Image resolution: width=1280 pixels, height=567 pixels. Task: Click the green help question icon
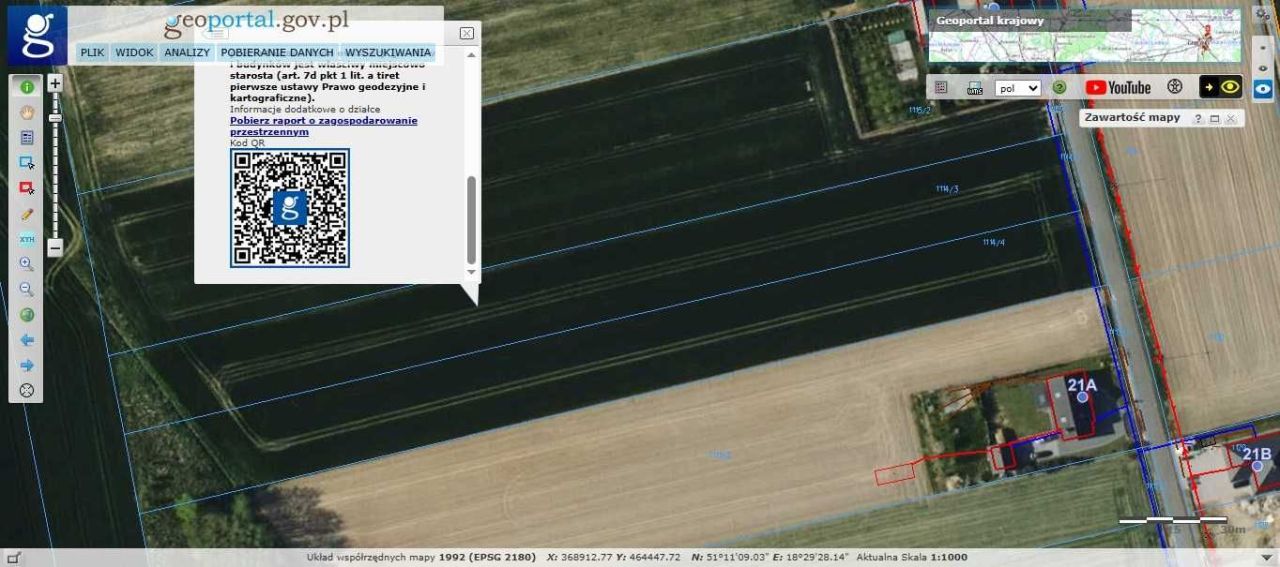1059,87
